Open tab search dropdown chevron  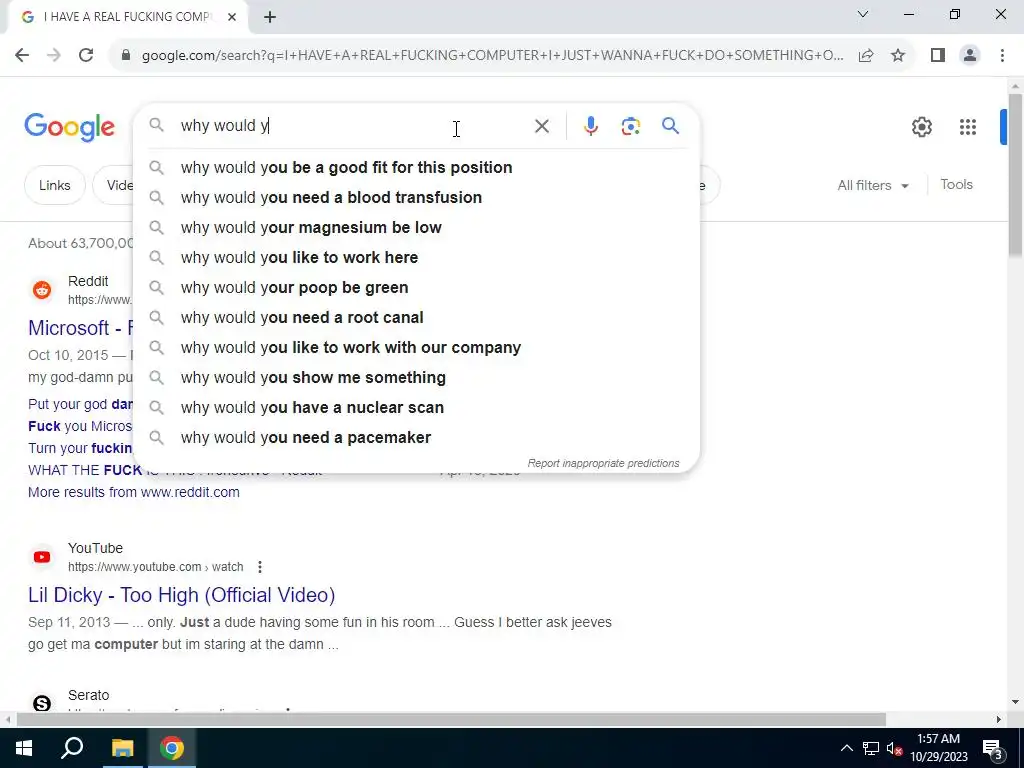[x=863, y=14]
